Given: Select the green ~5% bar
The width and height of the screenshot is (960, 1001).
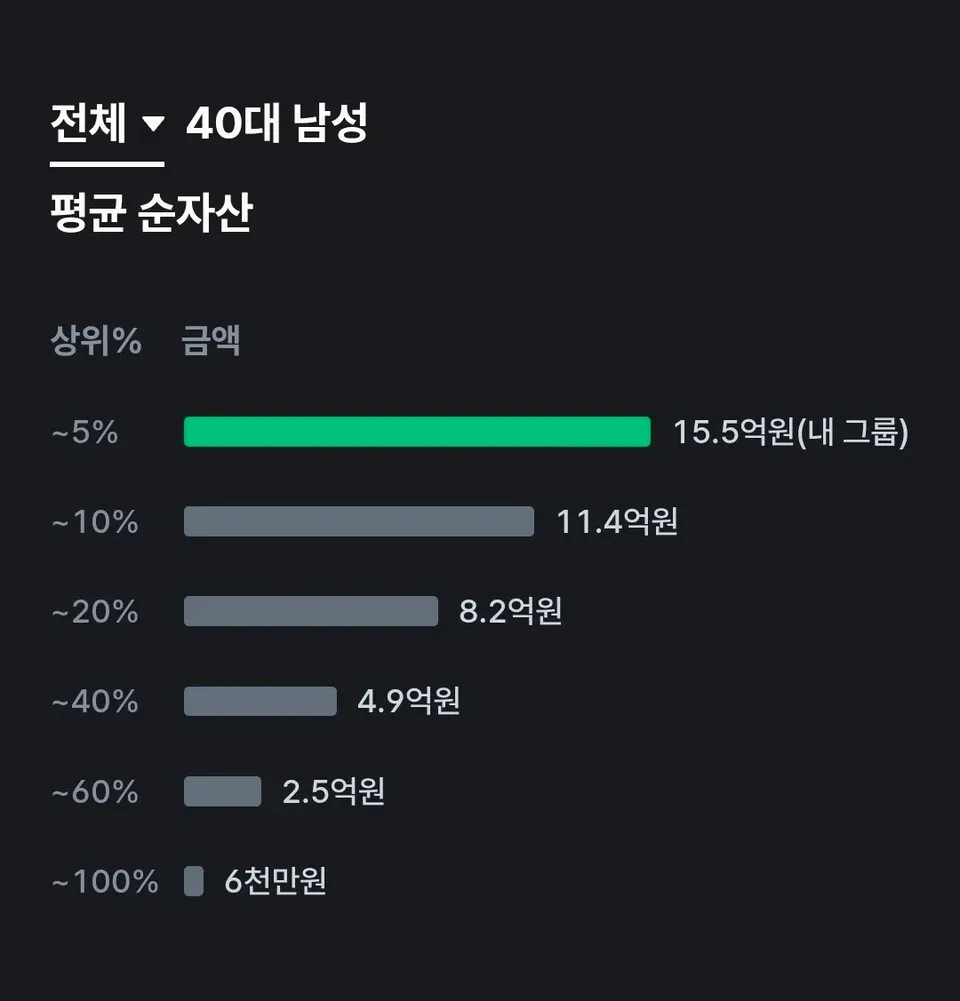Looking at the screenshot, I should (417, 432).
